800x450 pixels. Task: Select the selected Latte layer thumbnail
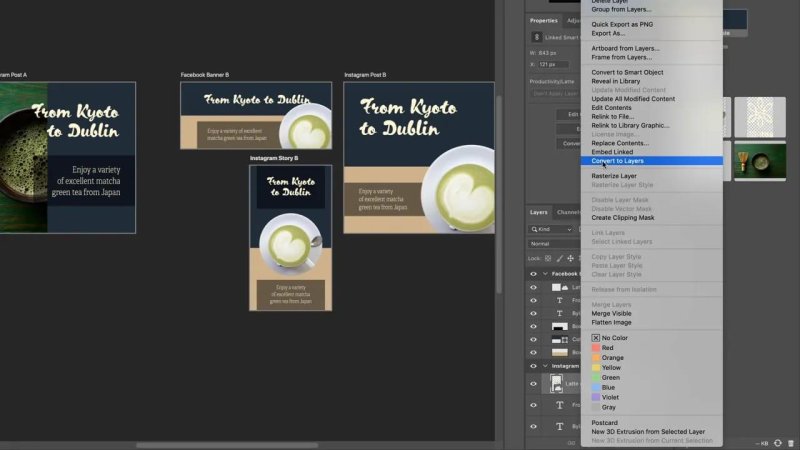(556, 384)
